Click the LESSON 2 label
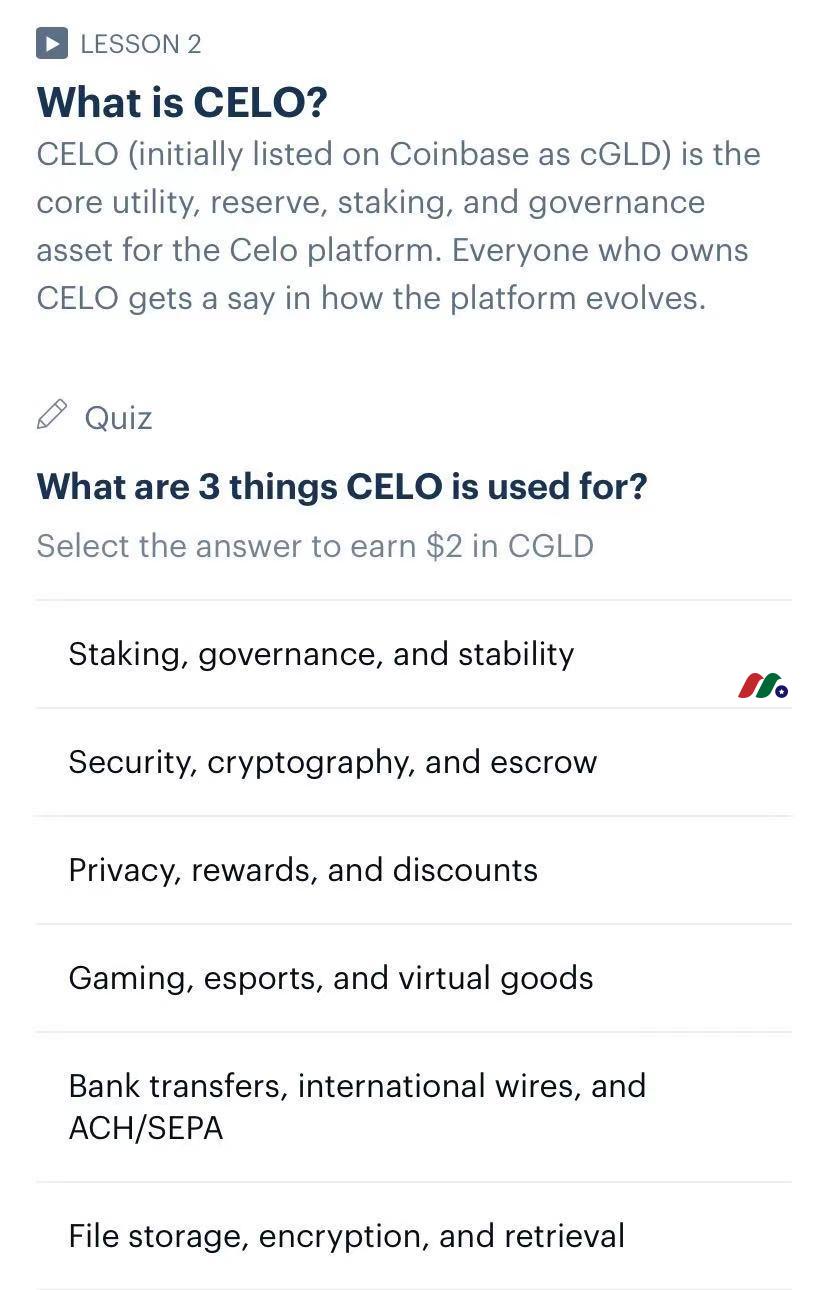Viewport: 828px width, 1290px height. coord(141,44)
